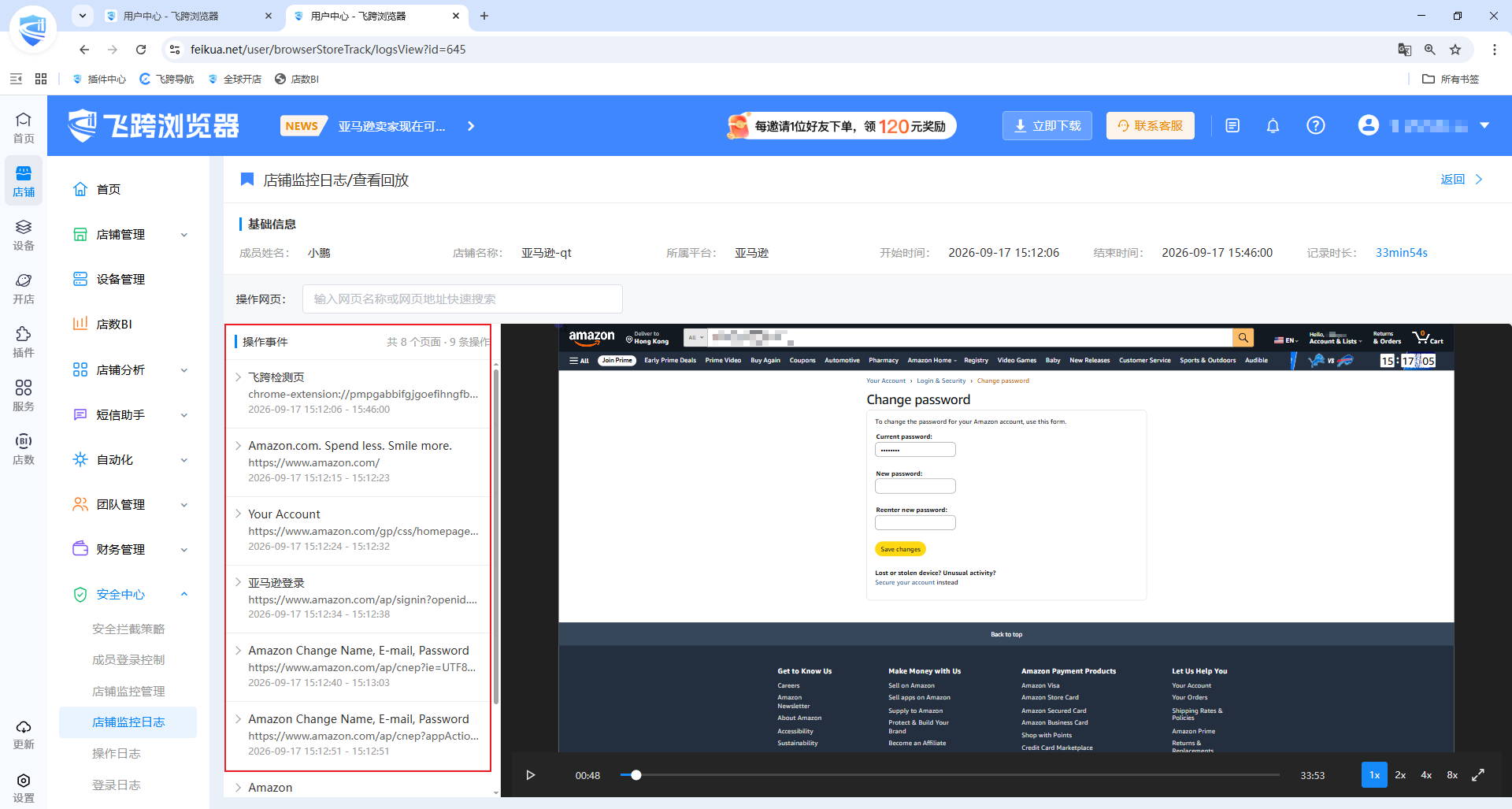
Task: Click the user avatar icon
Action: coord(1369,125)
